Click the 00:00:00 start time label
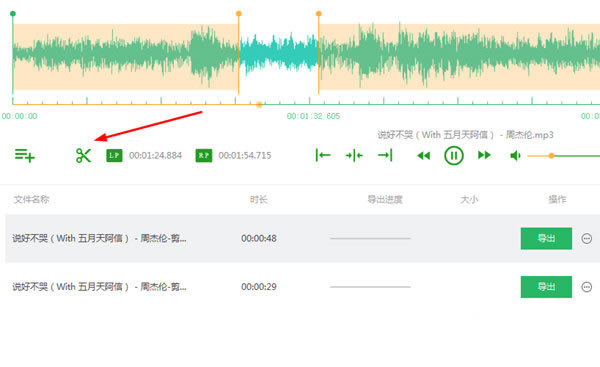 pyautogui.click(x=20, y=116)
